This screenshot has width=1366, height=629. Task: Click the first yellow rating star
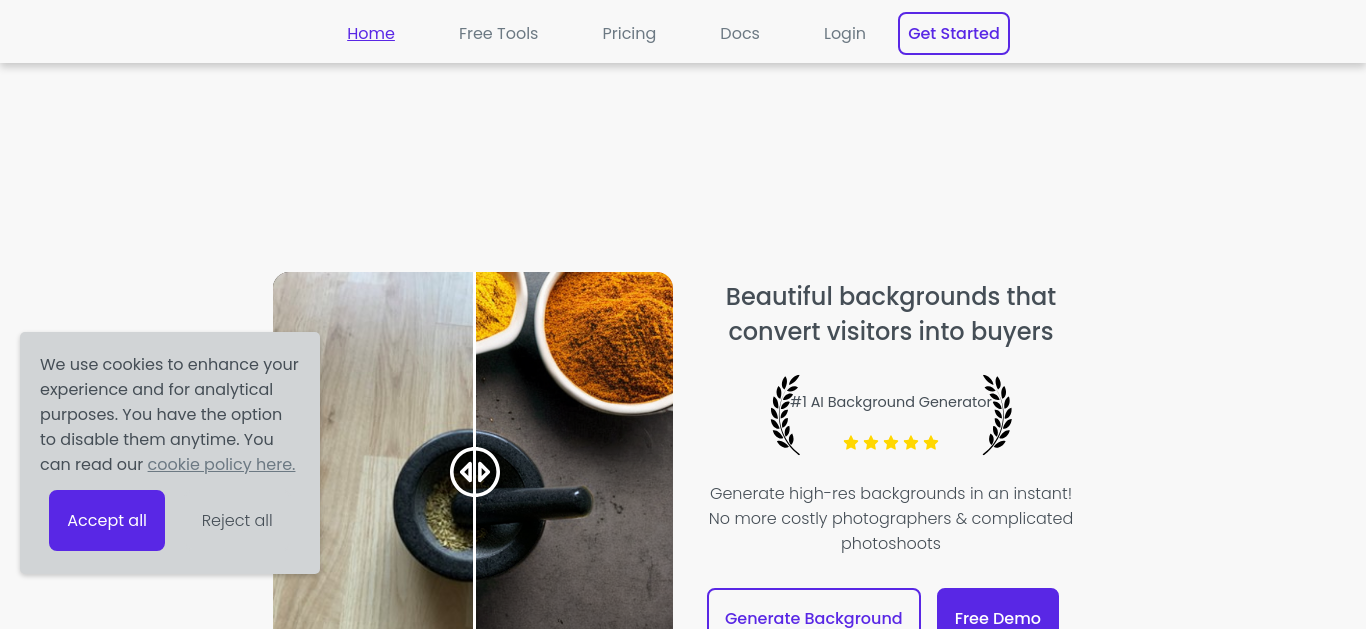pos(851,443)
